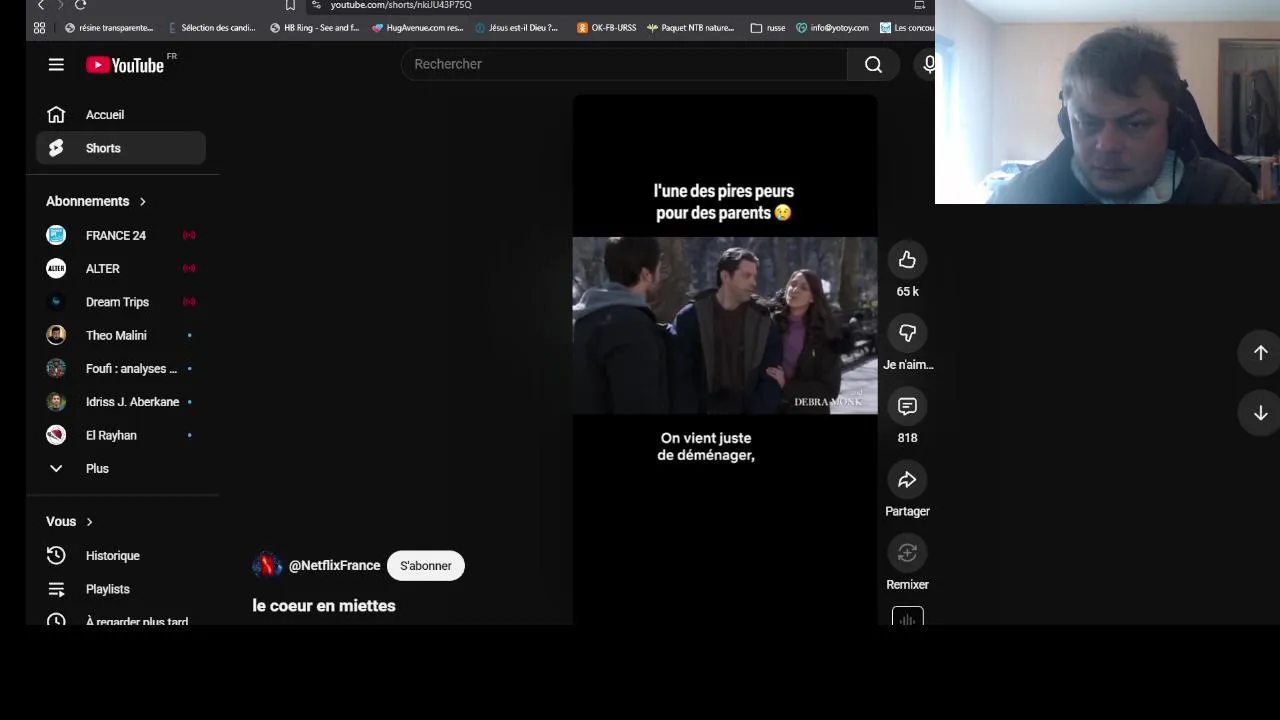Open 'Jésus est-il Dieu ?' bookmark

(x=517, y=28)
